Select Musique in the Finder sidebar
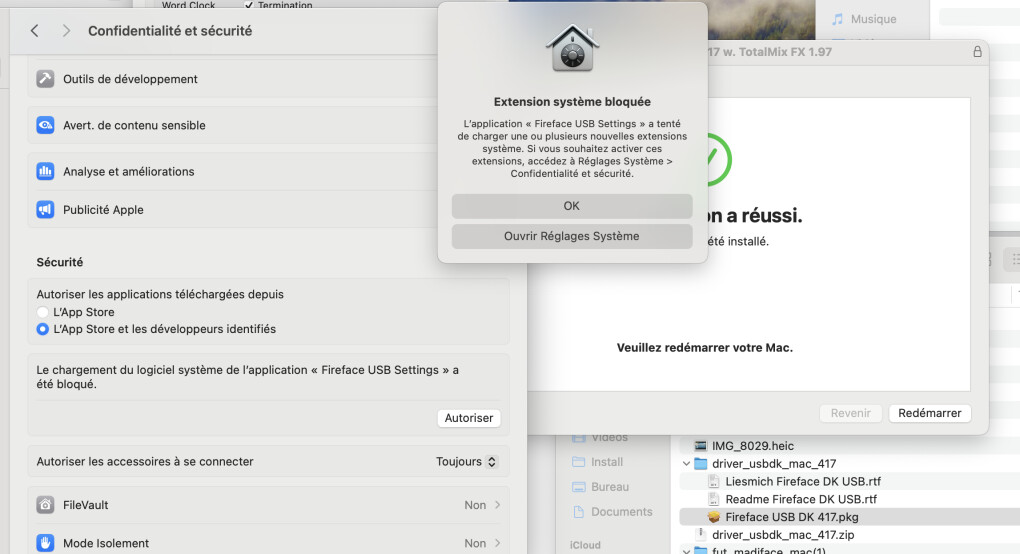 pos(874,19)
